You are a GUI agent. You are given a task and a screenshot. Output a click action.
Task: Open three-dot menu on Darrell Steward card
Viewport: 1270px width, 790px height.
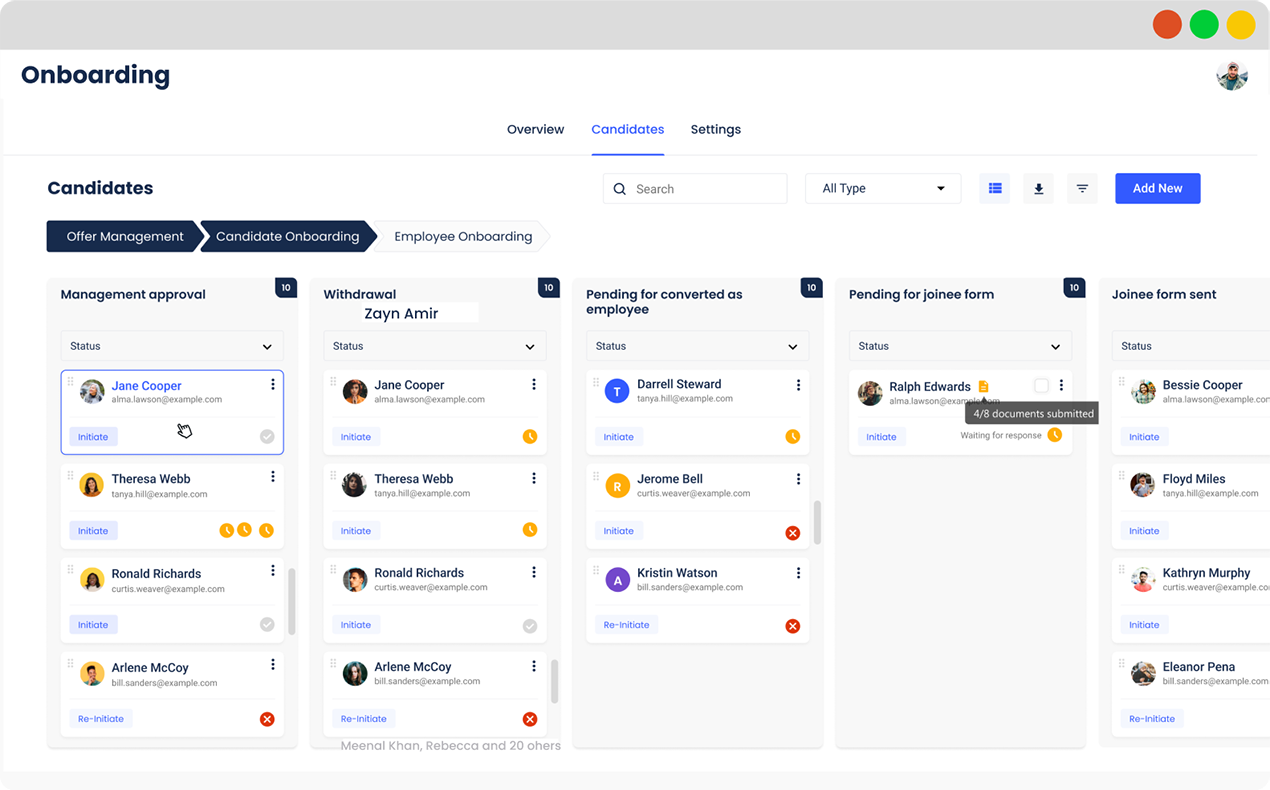click(798, 385)
